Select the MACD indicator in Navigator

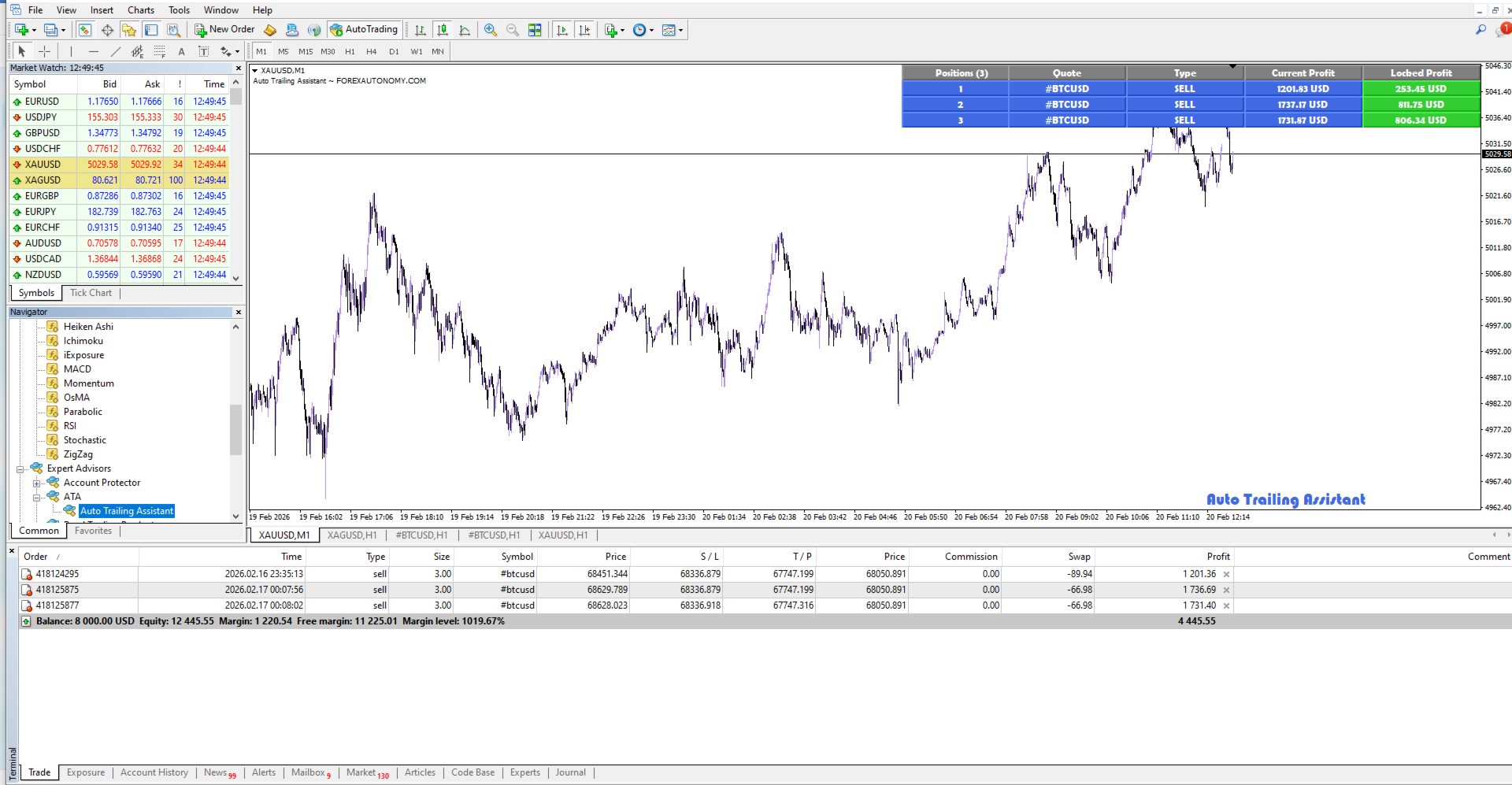(77, 369)
